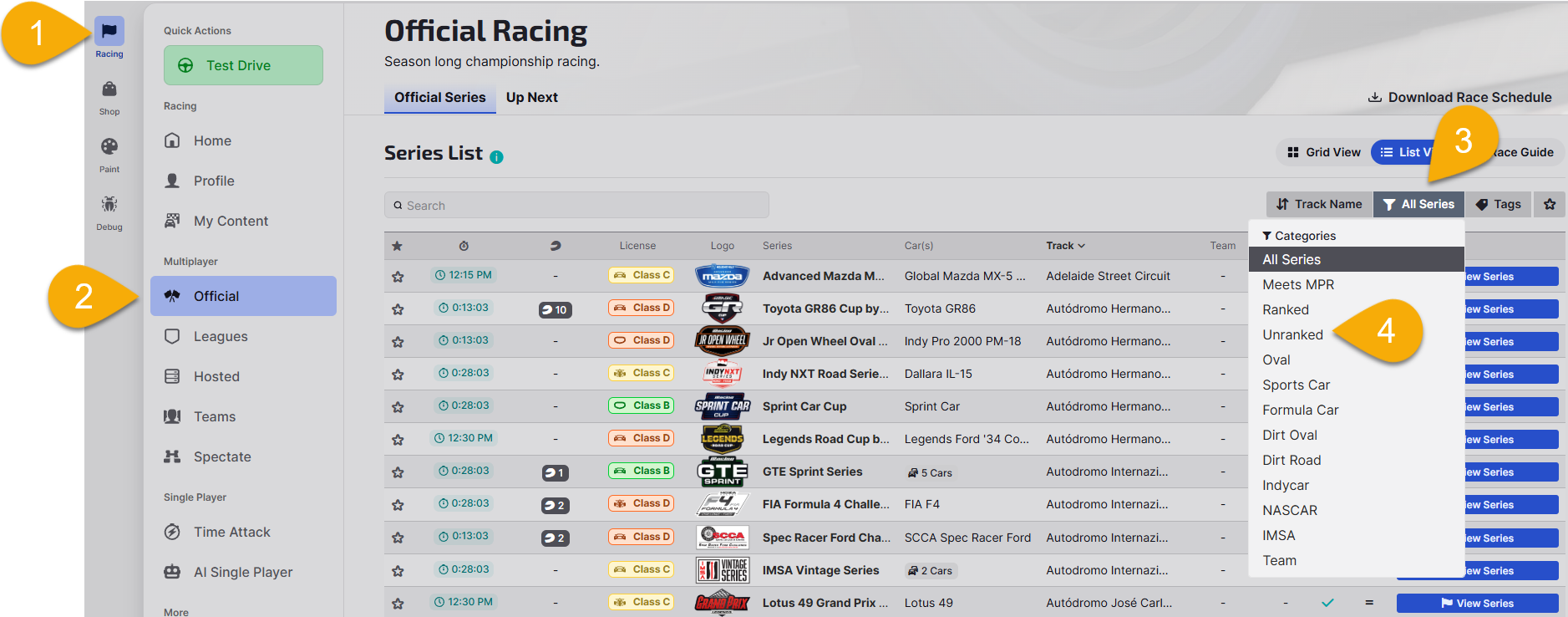Sort by the Track column header

coord(1065,246)
